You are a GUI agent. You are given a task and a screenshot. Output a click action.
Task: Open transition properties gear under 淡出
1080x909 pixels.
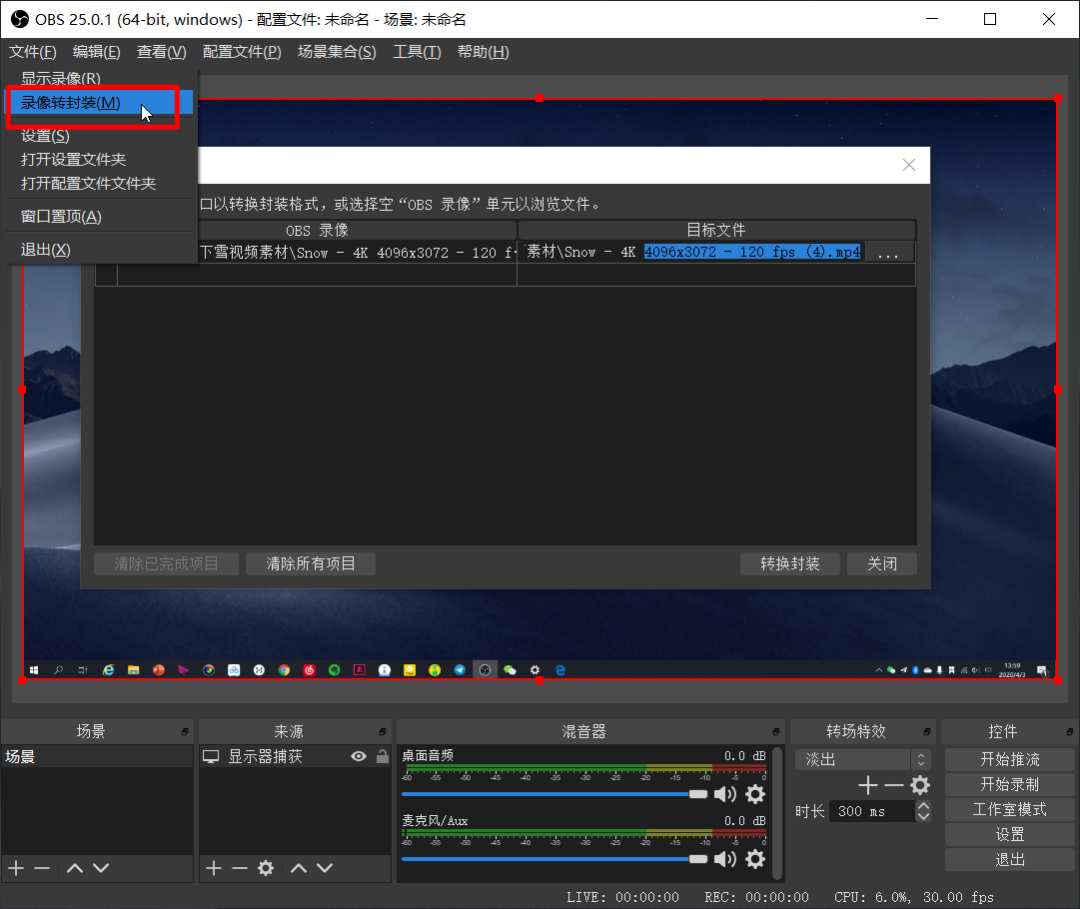click(x=920, y=785)
